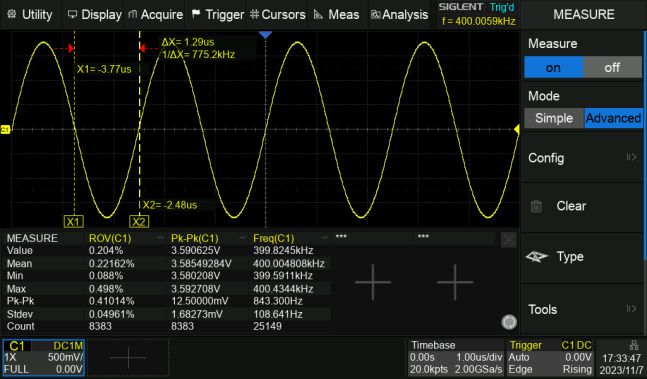Select the Trigger flag icon
Screen dimensions: 647x379
click(x=196, y=14)
